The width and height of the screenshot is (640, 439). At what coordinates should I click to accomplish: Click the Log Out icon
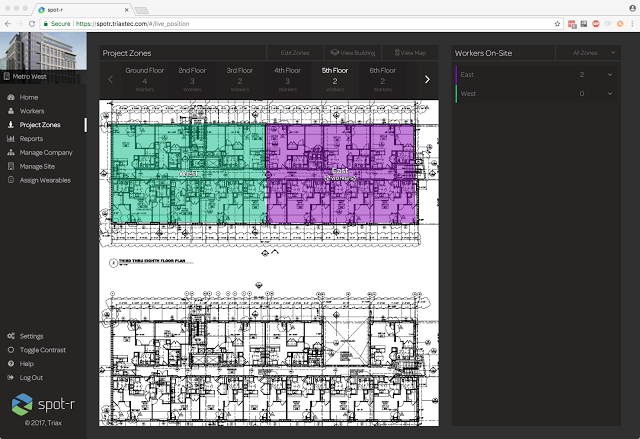click(x=11, y=377)
